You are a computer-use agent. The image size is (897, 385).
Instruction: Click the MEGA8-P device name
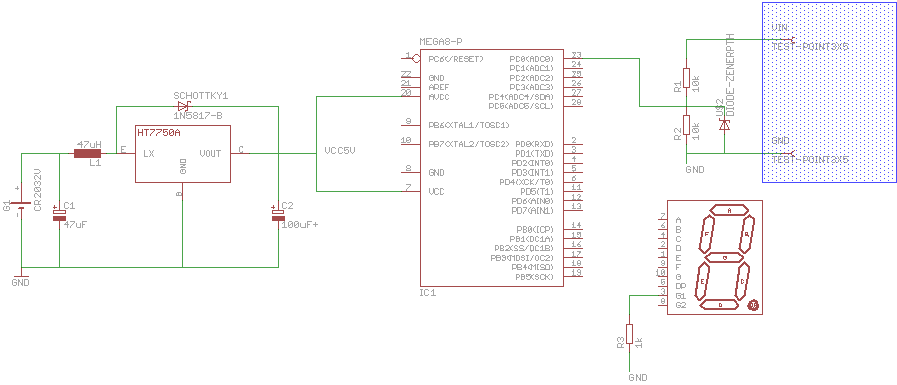coord(440,42)
